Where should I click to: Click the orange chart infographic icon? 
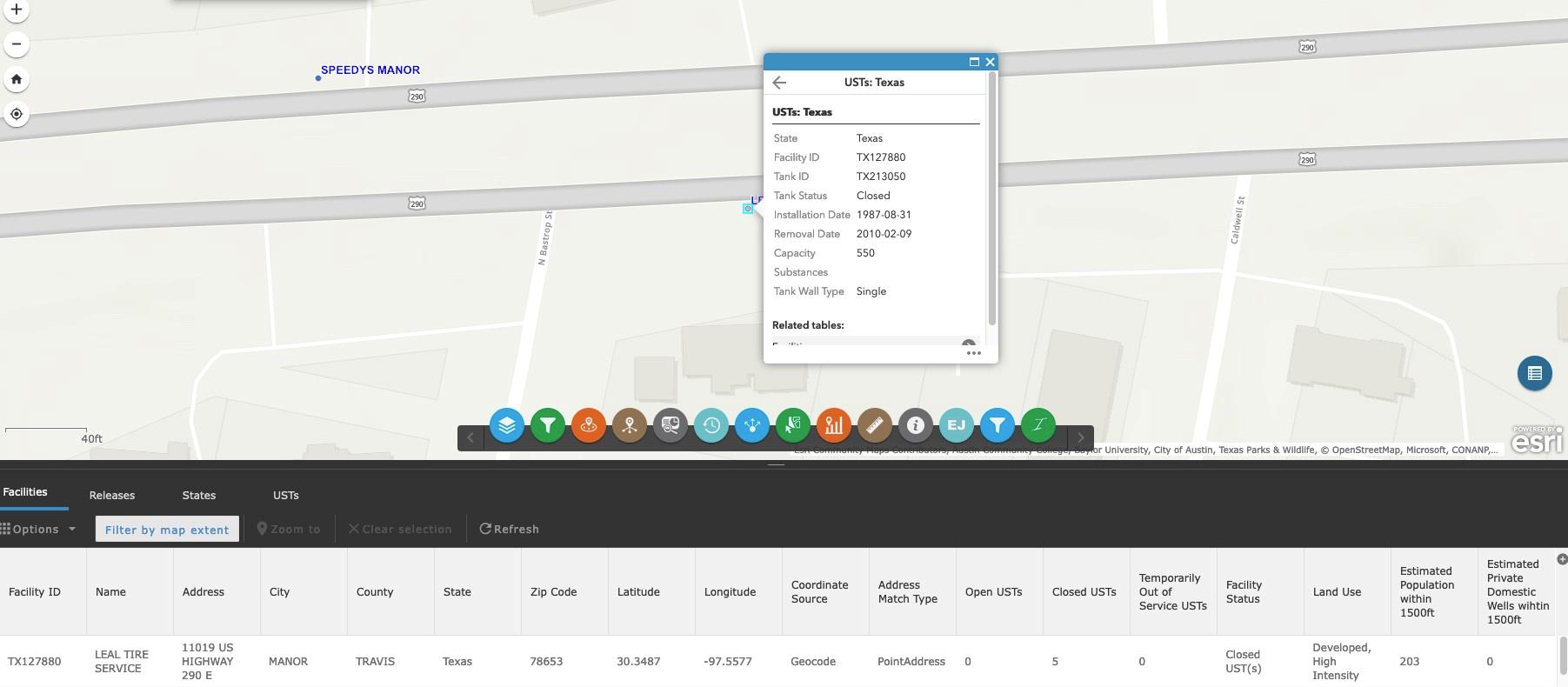tap(833, 425)
